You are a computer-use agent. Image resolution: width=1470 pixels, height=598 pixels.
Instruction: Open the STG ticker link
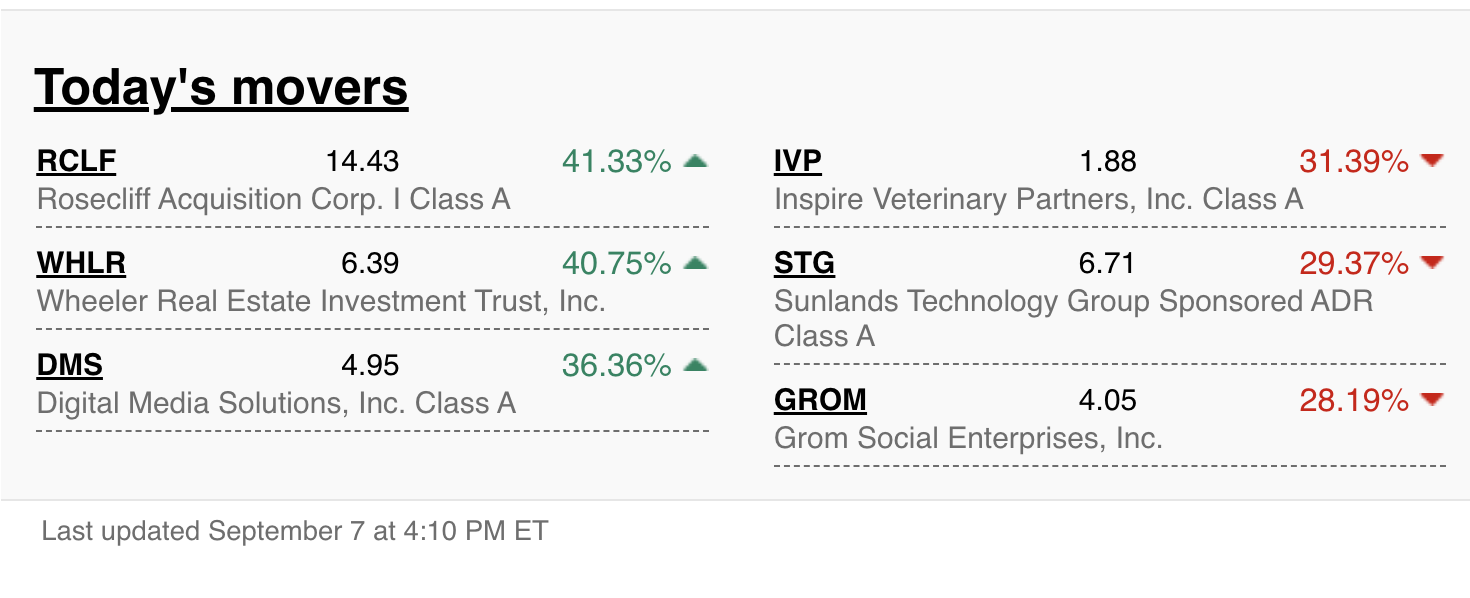coord(804,263)
